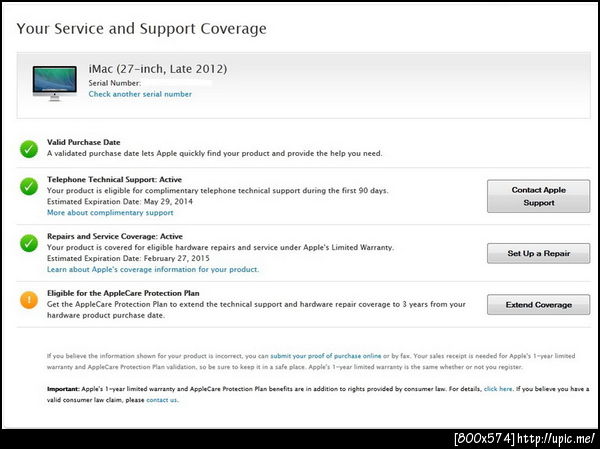Click the orange warning icon beside AppleCare eligibility
The image size is (600, 449).
tap(29, 300)
